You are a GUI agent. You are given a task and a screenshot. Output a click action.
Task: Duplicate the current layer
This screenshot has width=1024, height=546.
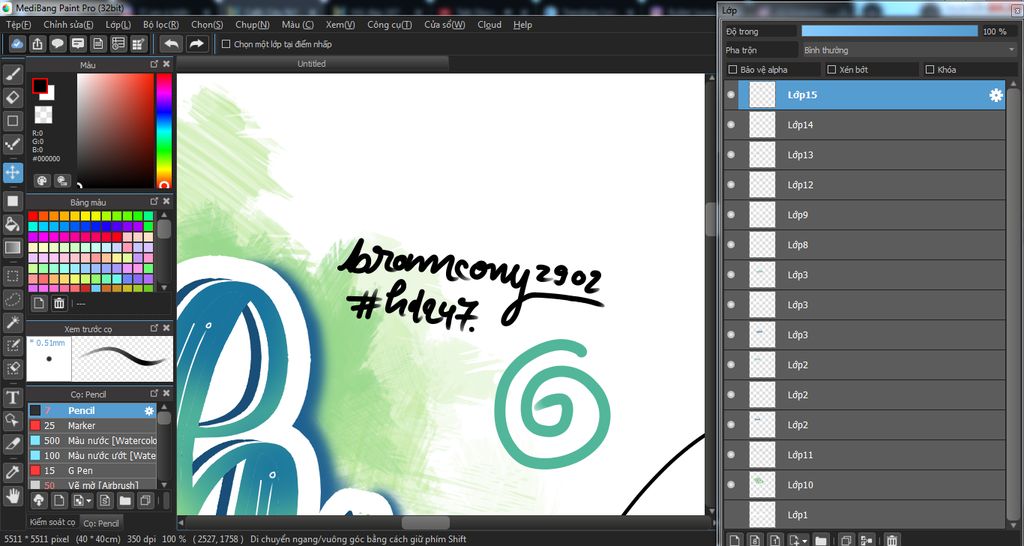(846, 540)
